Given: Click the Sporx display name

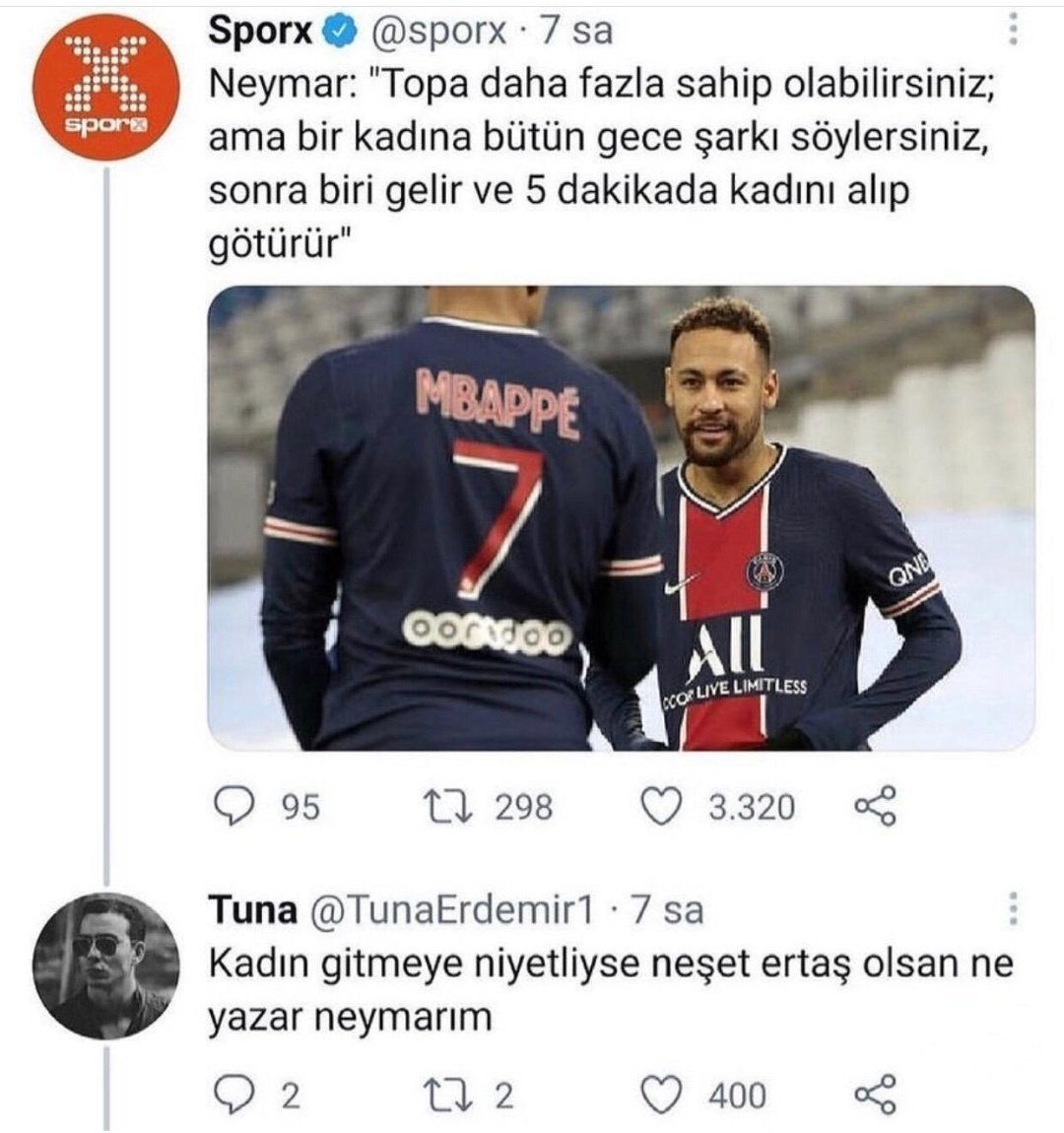Looking at the screenshot, I should click(259, 32).
